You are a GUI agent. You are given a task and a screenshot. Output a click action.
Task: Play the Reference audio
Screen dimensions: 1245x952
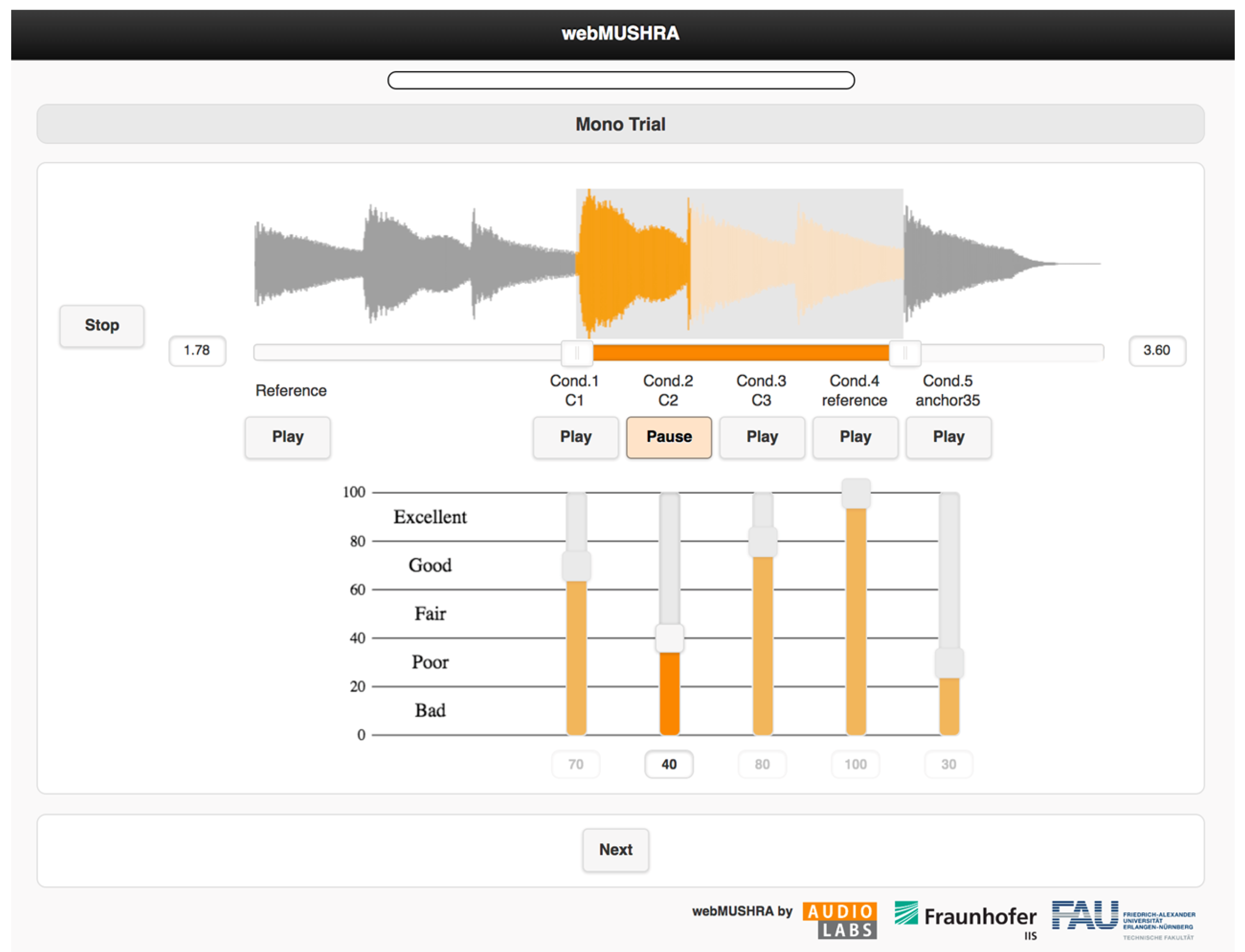[287, 437]
